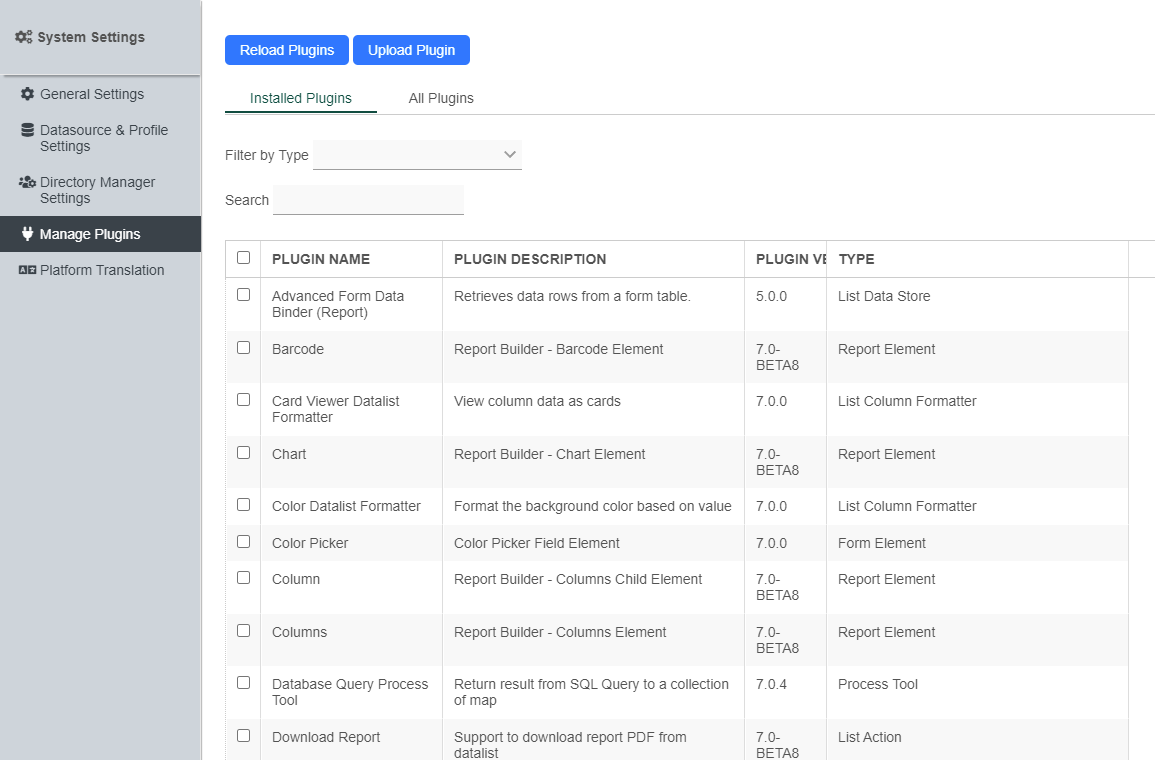Click the System Settings gears icon
This screenshot has height=760, width=1155.
(x=24, y=37)
